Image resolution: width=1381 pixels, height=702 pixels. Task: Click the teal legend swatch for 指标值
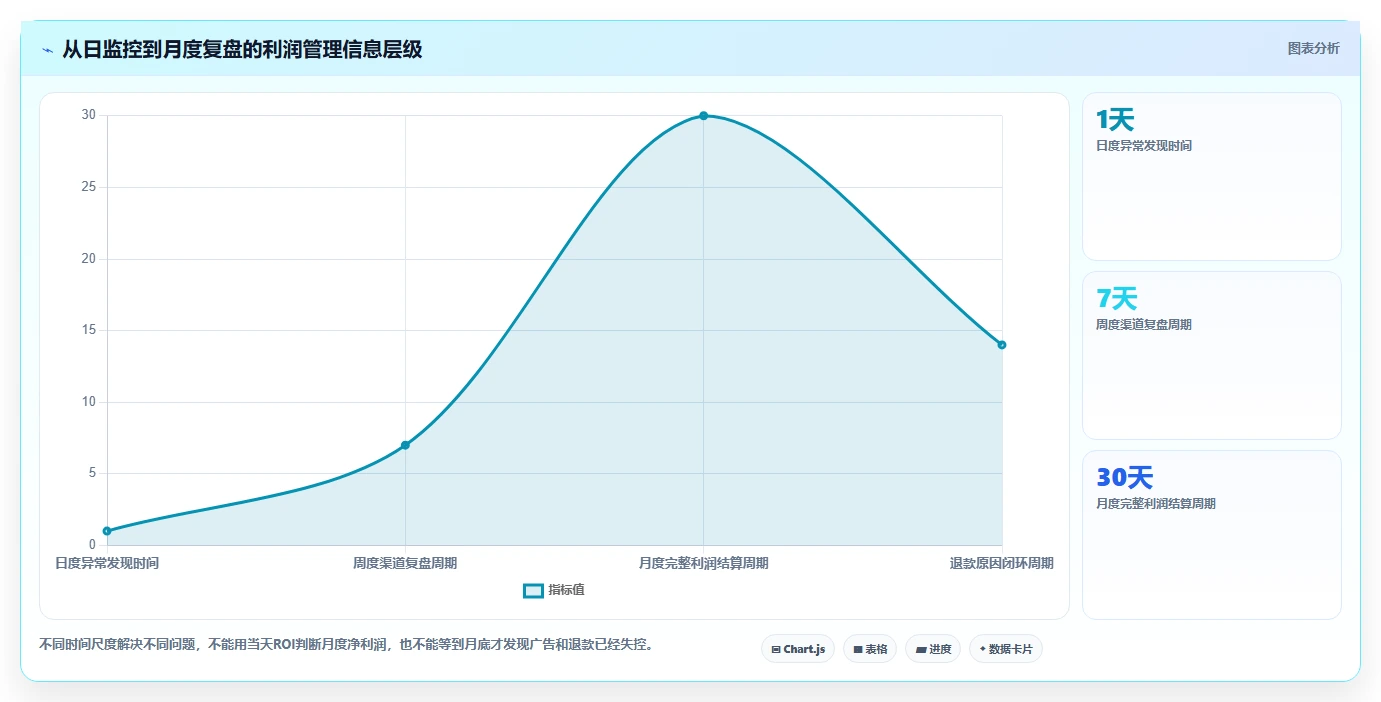[x=533, y=591]
